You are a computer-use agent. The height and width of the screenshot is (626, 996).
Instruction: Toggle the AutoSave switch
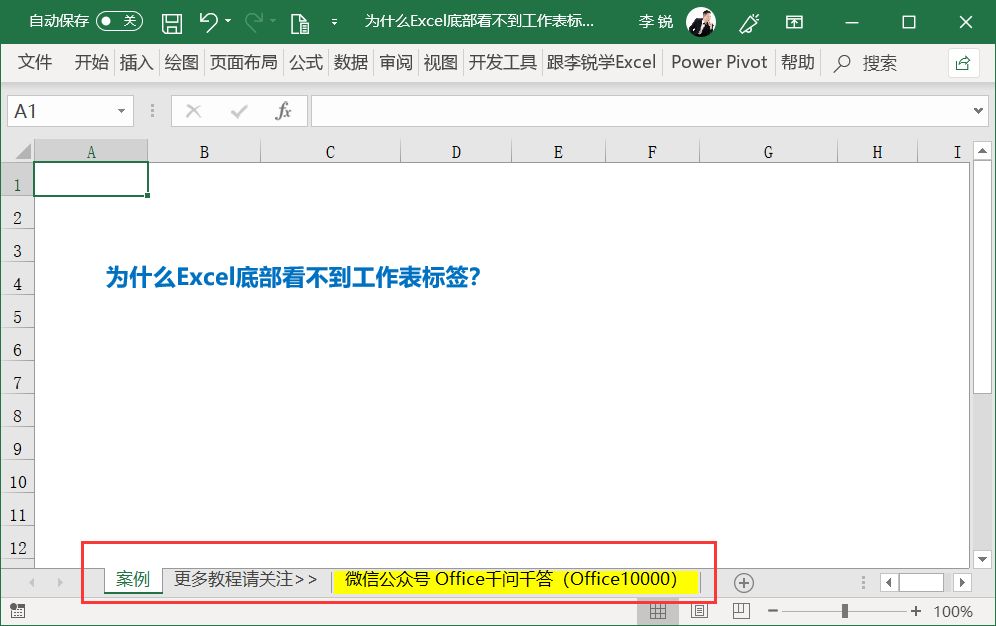pos(119,21)
